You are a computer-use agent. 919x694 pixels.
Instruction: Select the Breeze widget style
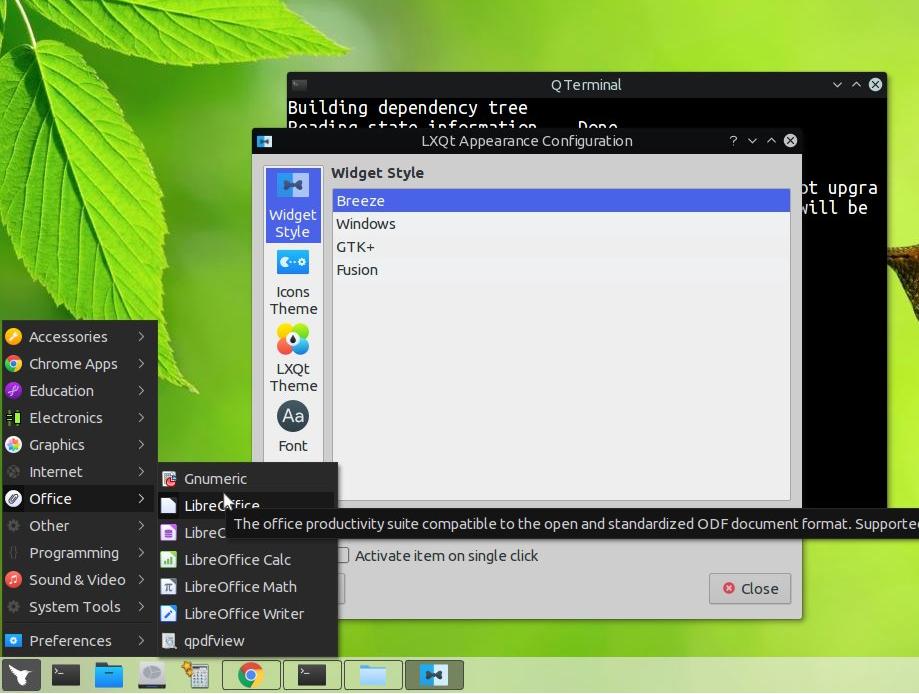coord(561,200)
